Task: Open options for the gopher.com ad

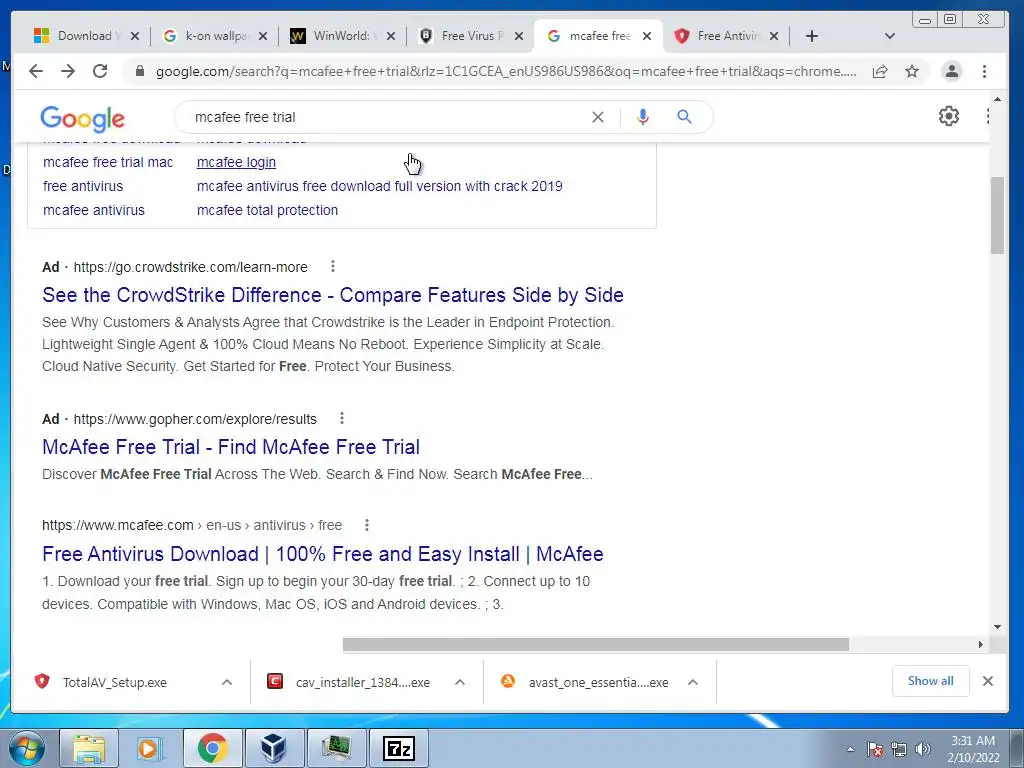Action: (x=342, y=419)
